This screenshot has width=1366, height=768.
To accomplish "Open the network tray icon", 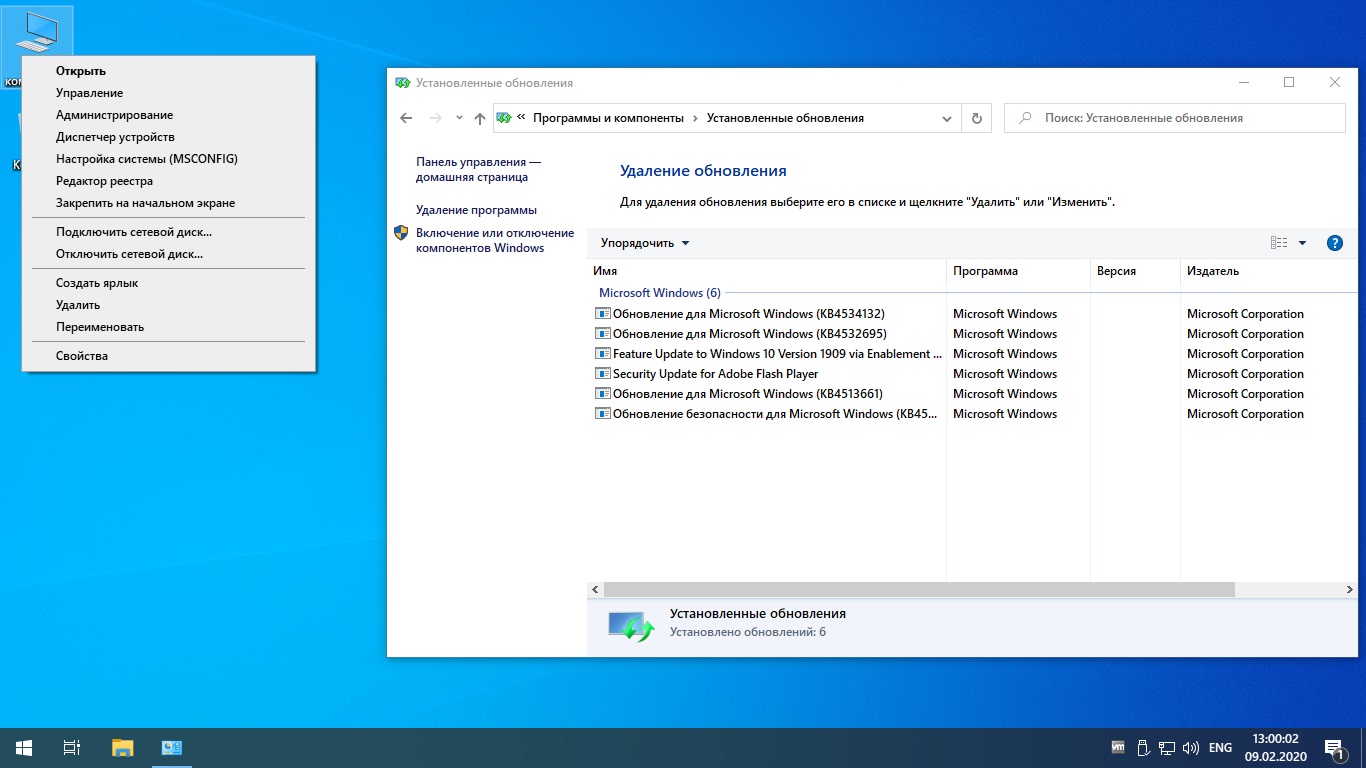I will point(1167,747).
